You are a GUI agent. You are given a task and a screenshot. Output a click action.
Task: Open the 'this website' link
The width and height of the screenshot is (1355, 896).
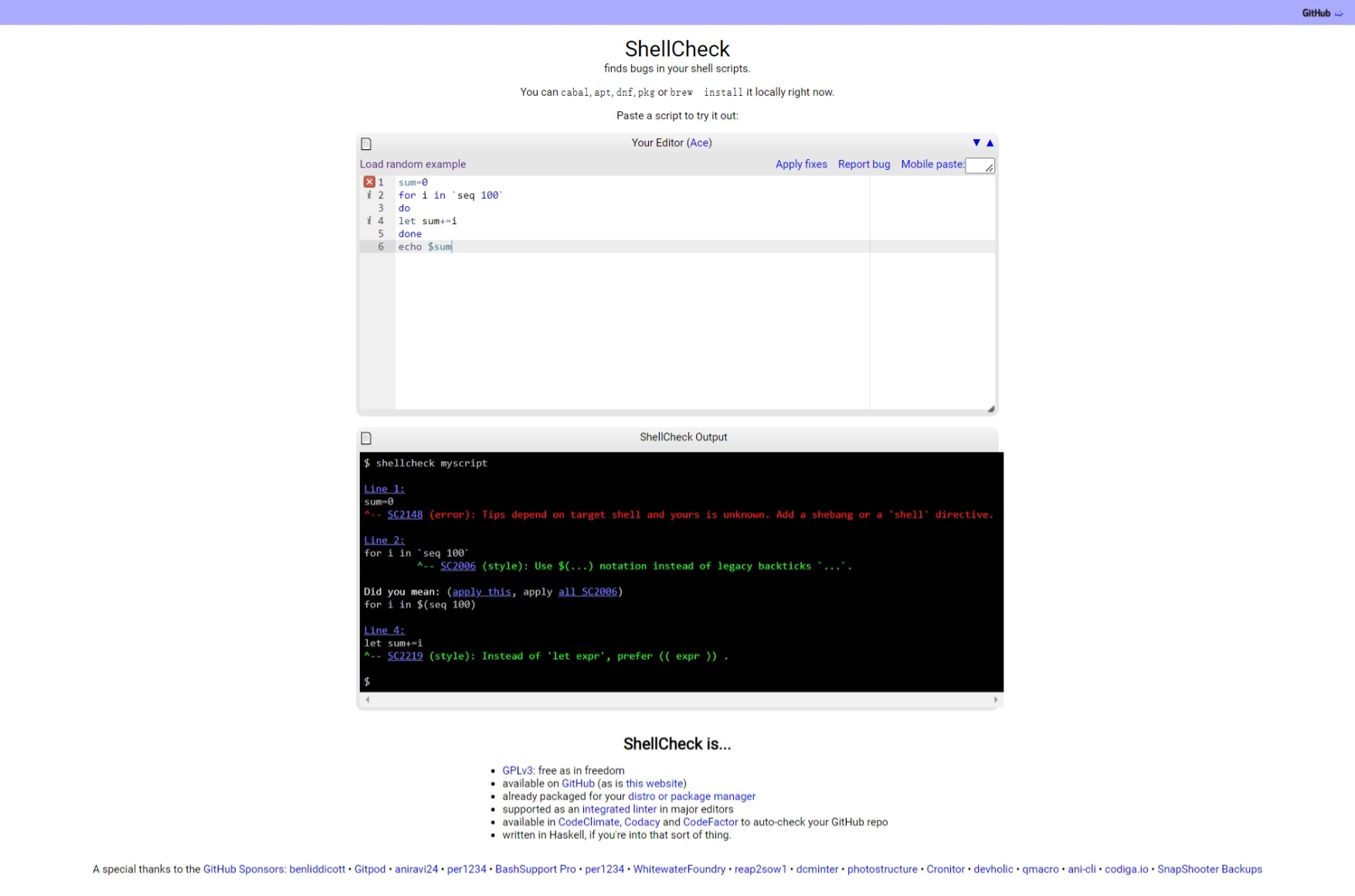[x=654, y=783]
